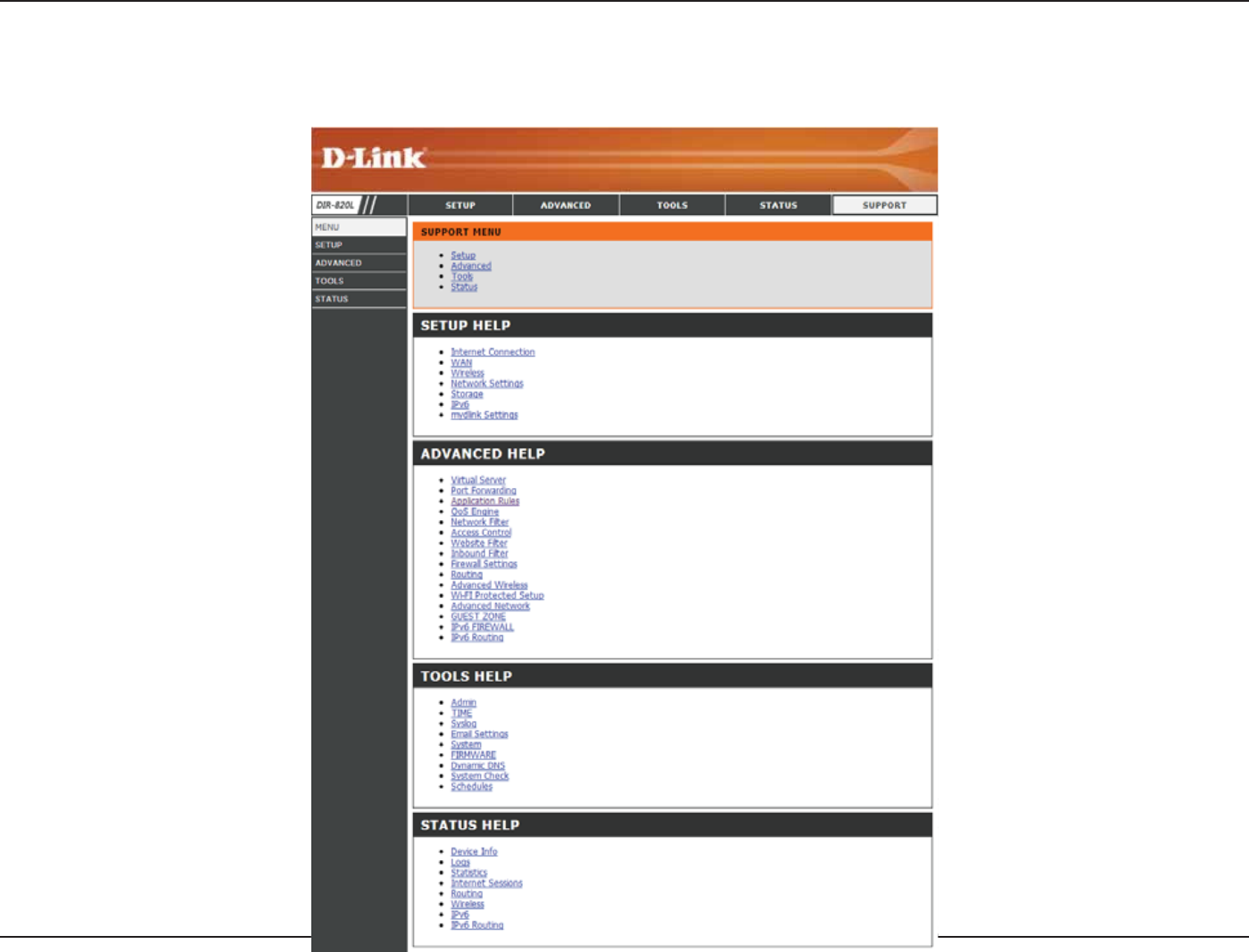
Task: View the Port Forwarding help link
Action: click(x=484, y=491)
